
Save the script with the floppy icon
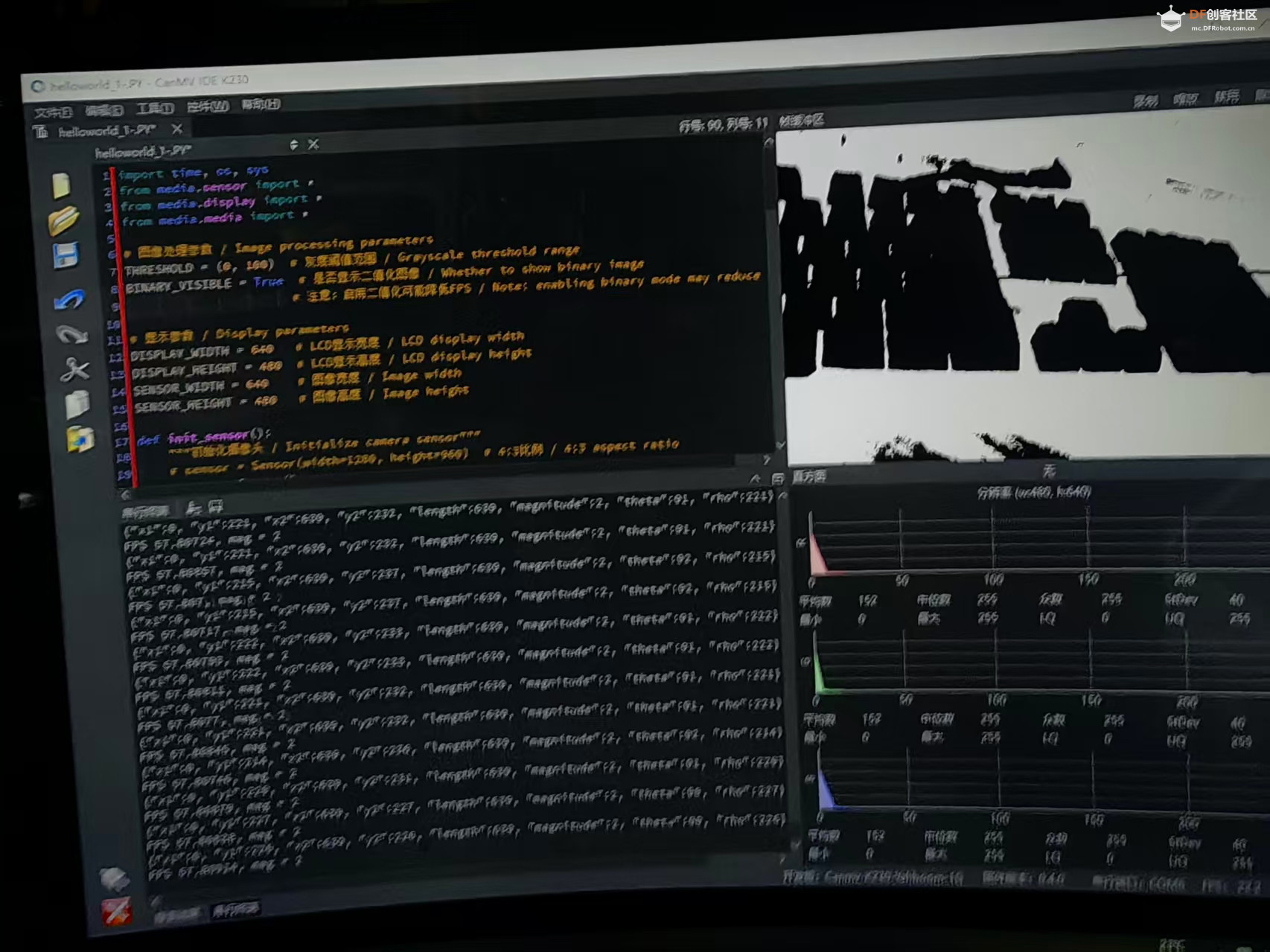[x=66, y=256]
